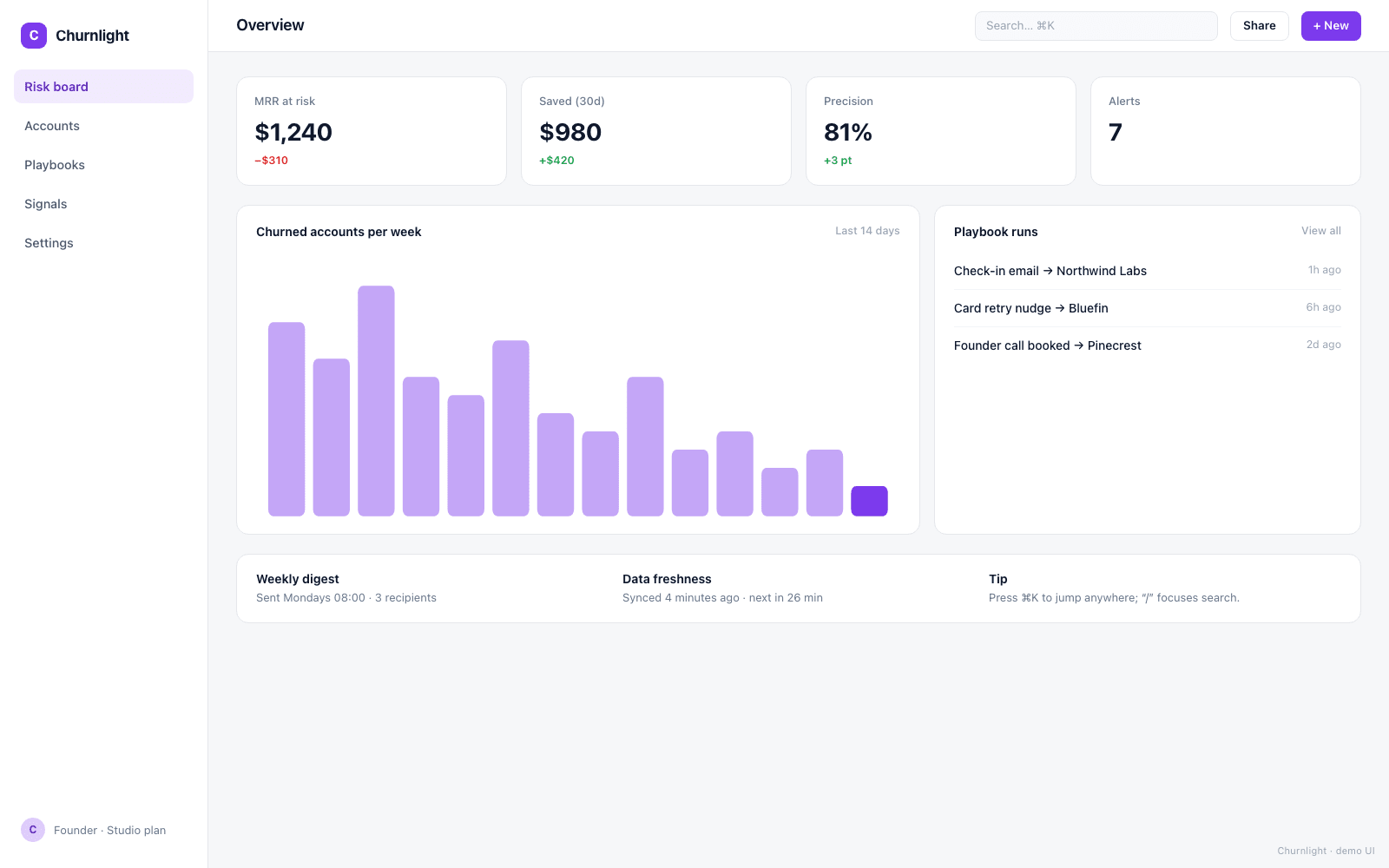Click the 1h ago timestamp

pyautogui.click(x=1325, y=270)
